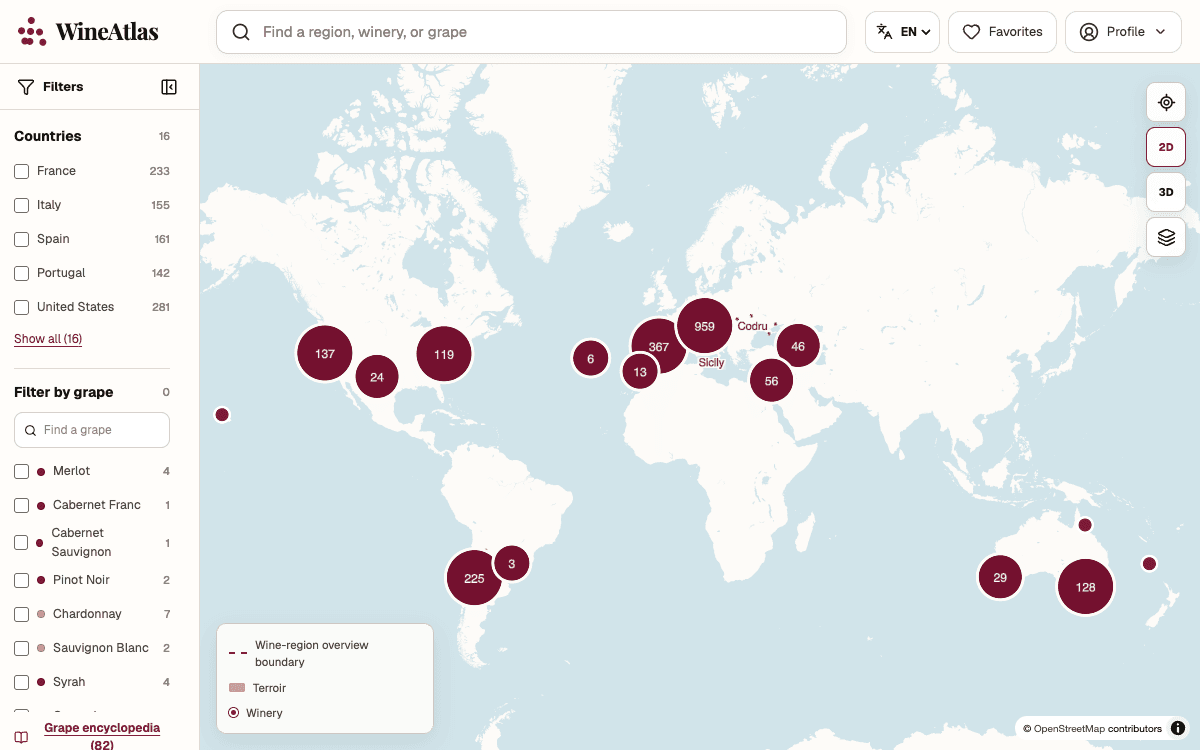Check the France country filter
Image resolution: width=1200 pixels, height=750 pixels.
point(21,171)
